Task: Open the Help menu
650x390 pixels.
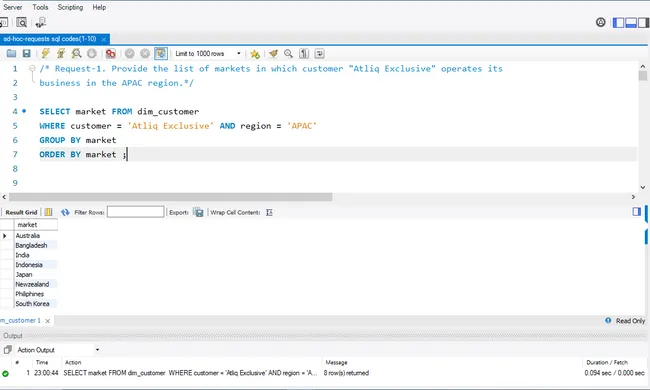Action: pos(99,7)
